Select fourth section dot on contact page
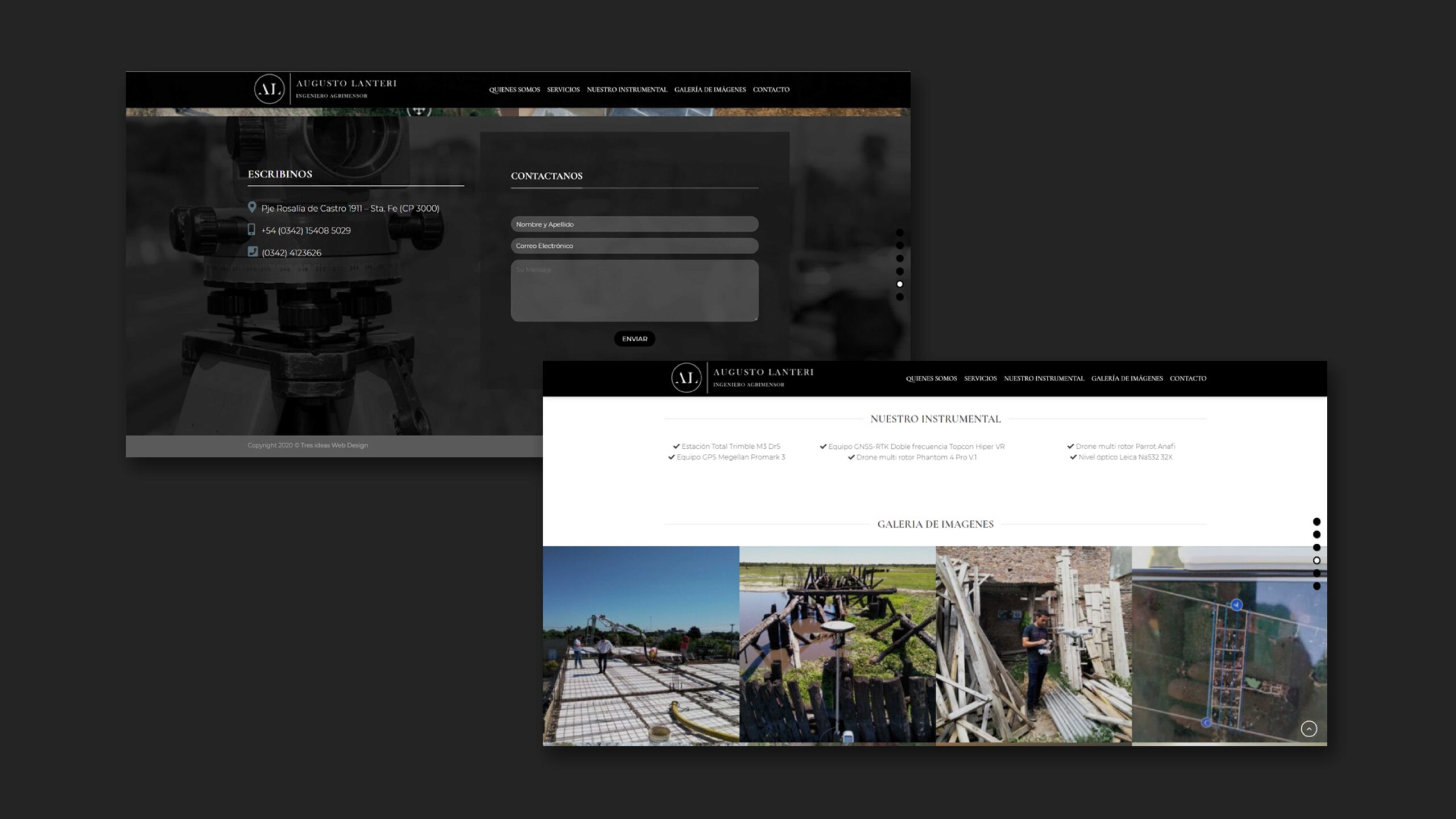1456x819 pixels. click(x=900, y=271)
